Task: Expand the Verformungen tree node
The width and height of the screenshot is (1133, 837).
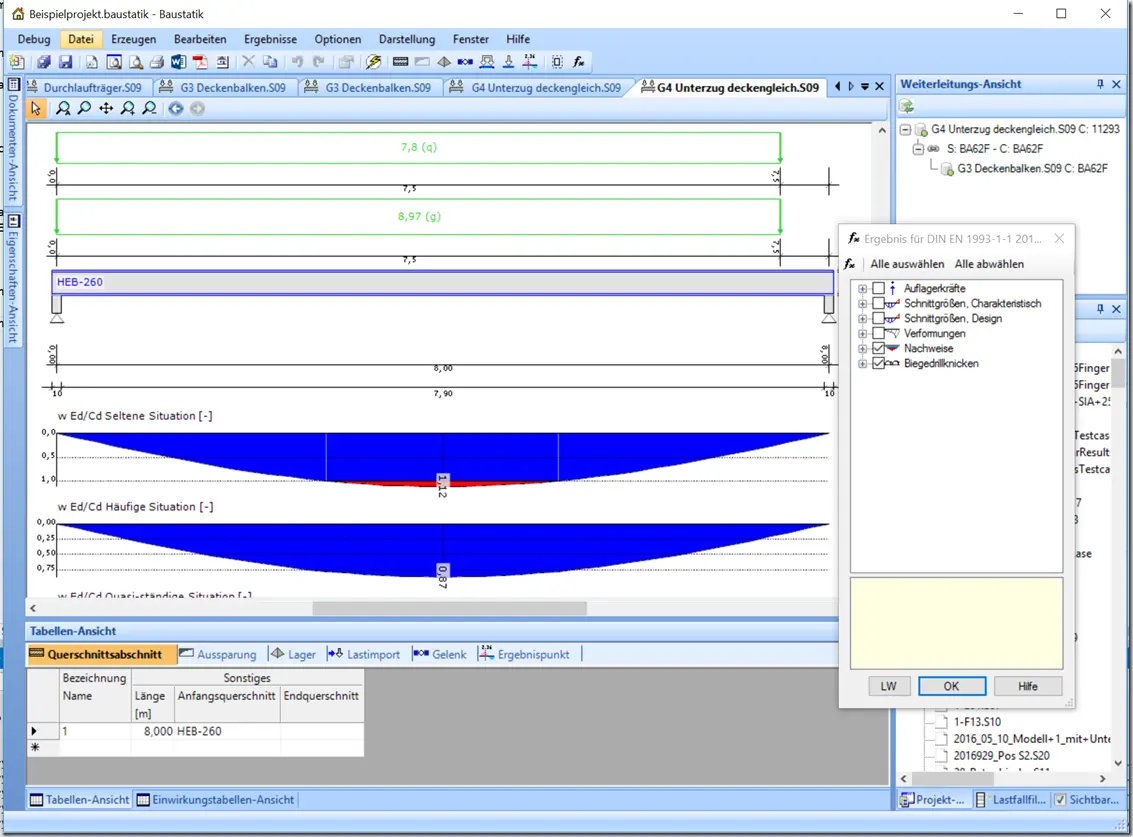Action: pos(862,334)
